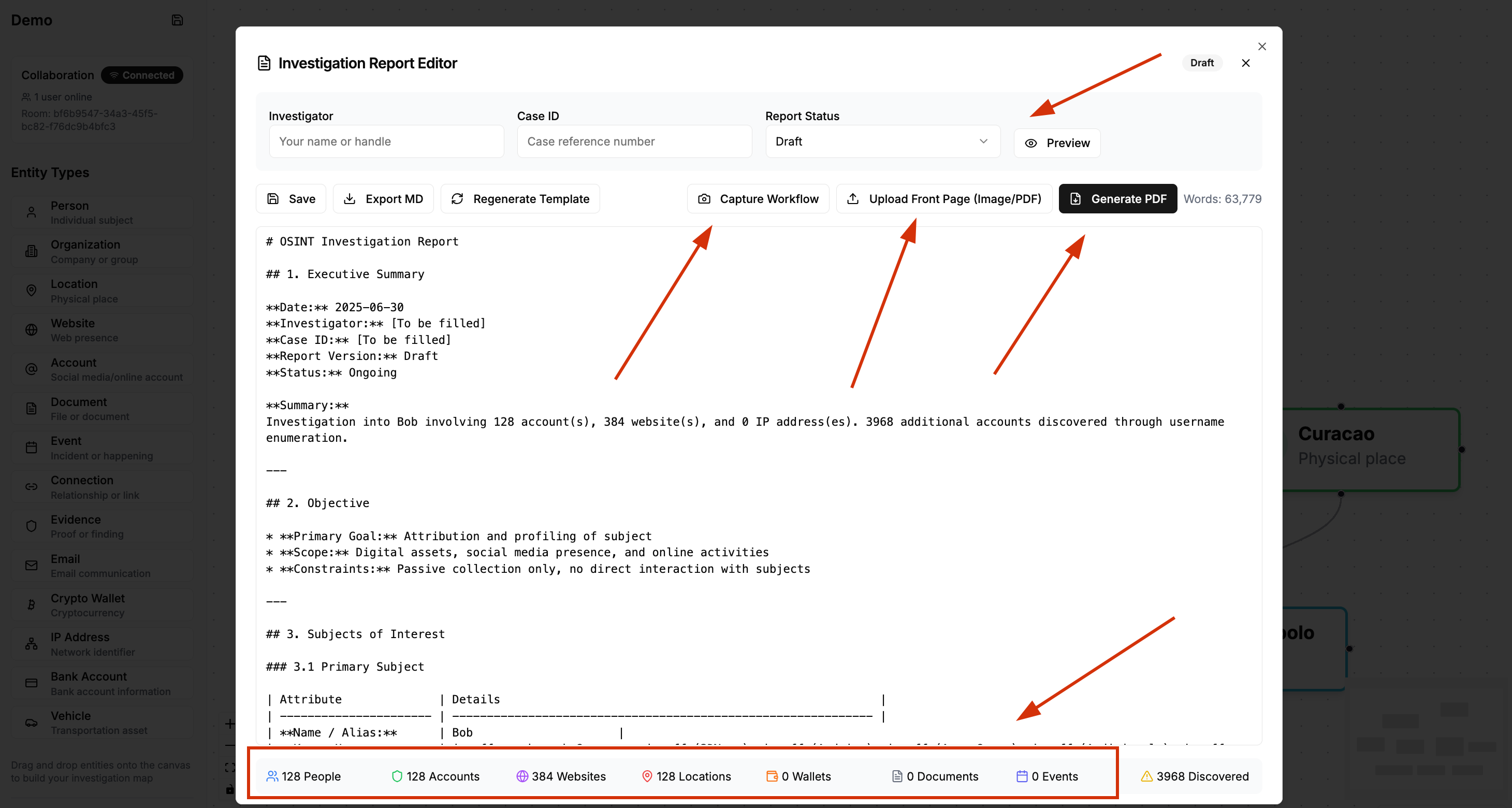Click the 128 Locations pin indicator
This screenshot has height=808, width=1512.
[686, 776]
